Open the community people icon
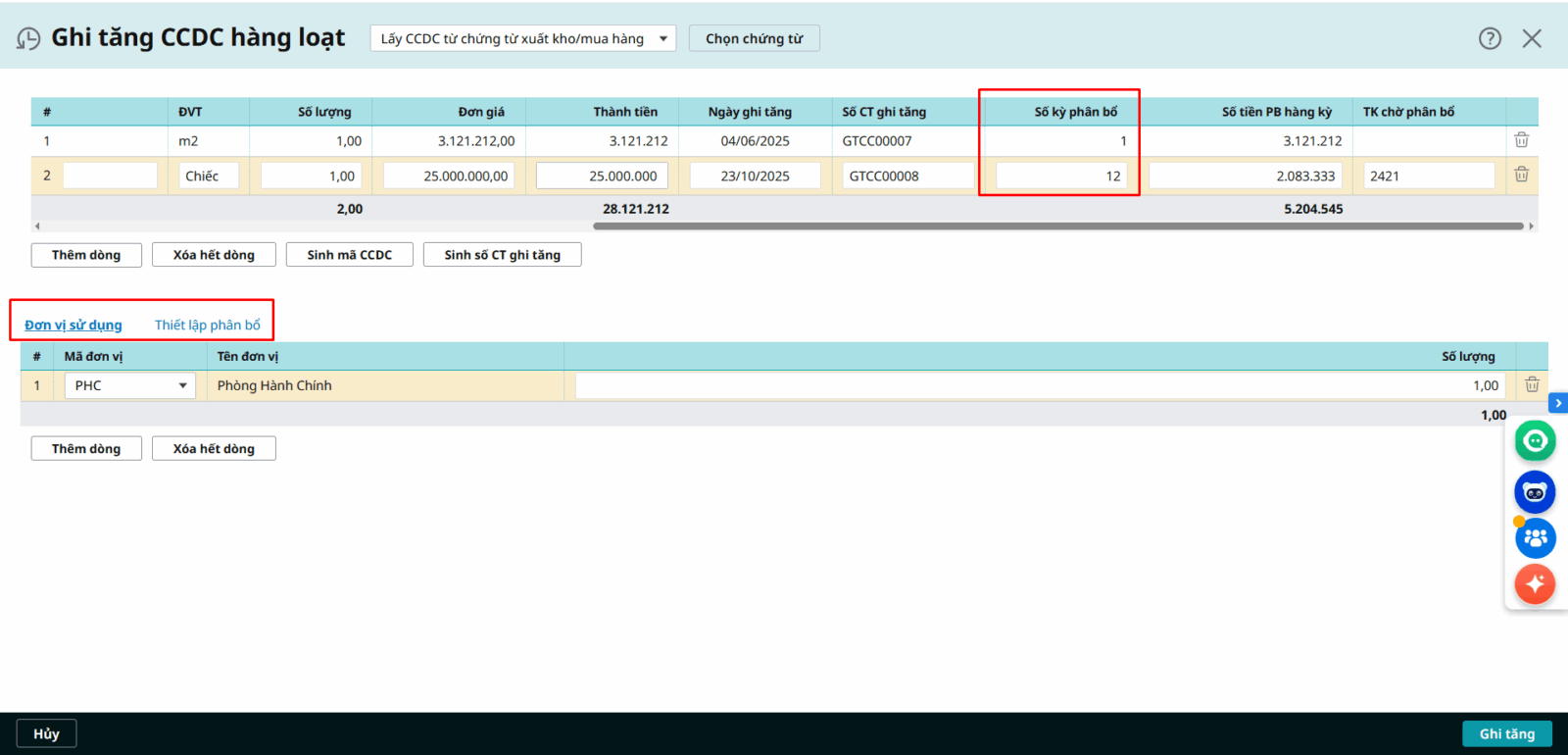1568x755 pixels. (1535, 538)
